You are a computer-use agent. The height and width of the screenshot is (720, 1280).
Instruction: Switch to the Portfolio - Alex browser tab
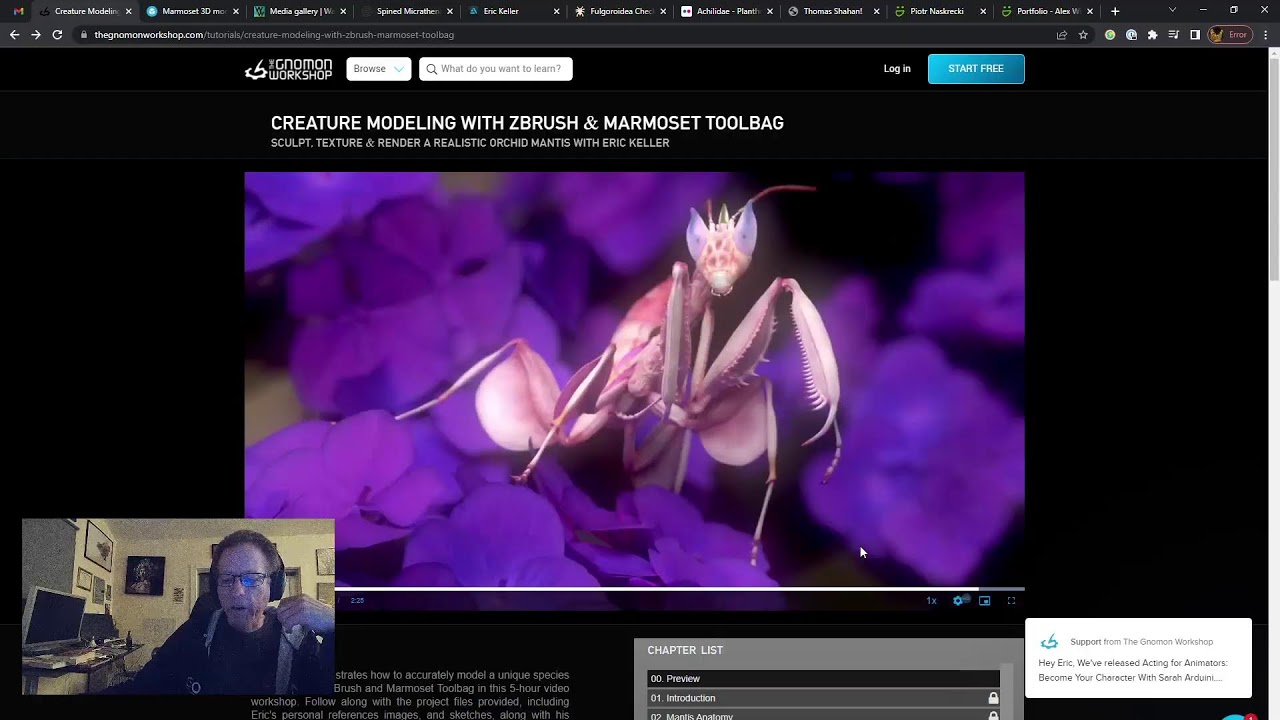1049,11
